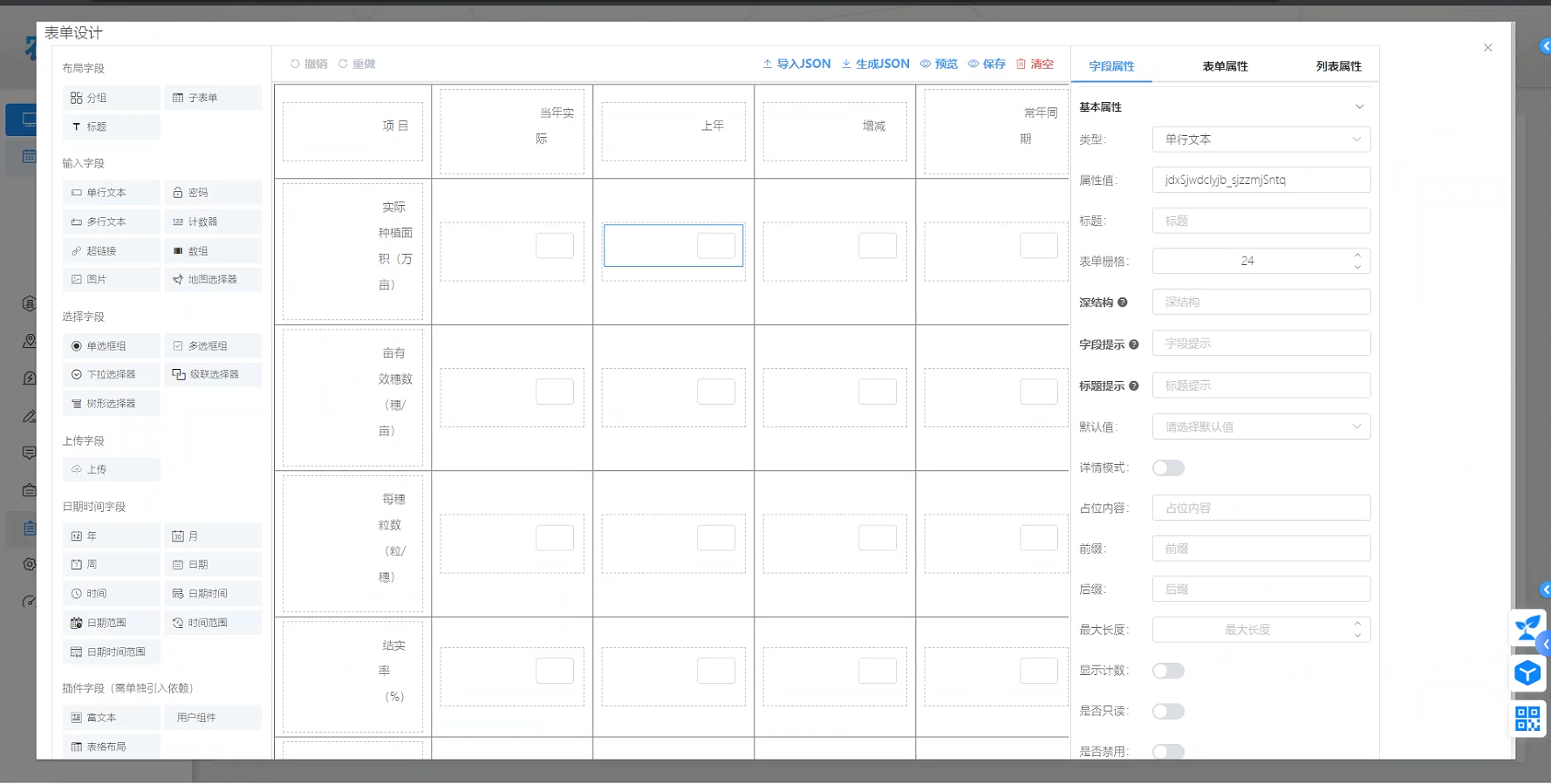Add an 上传 field
Image resolution: width=1551 pixels, height=784 pixels.
point(111,469)
